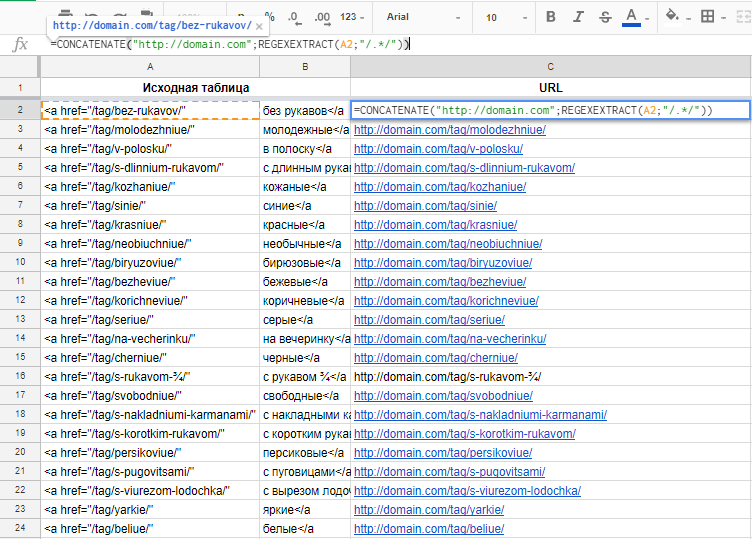The width and height of the screenshot is (752, 539).
Task: Open the 123 number formats dropdown
Action: 352,17
